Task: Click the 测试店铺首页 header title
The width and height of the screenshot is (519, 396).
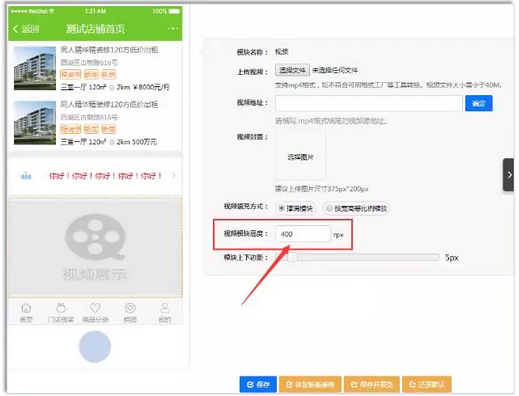Action: [95, 29]
